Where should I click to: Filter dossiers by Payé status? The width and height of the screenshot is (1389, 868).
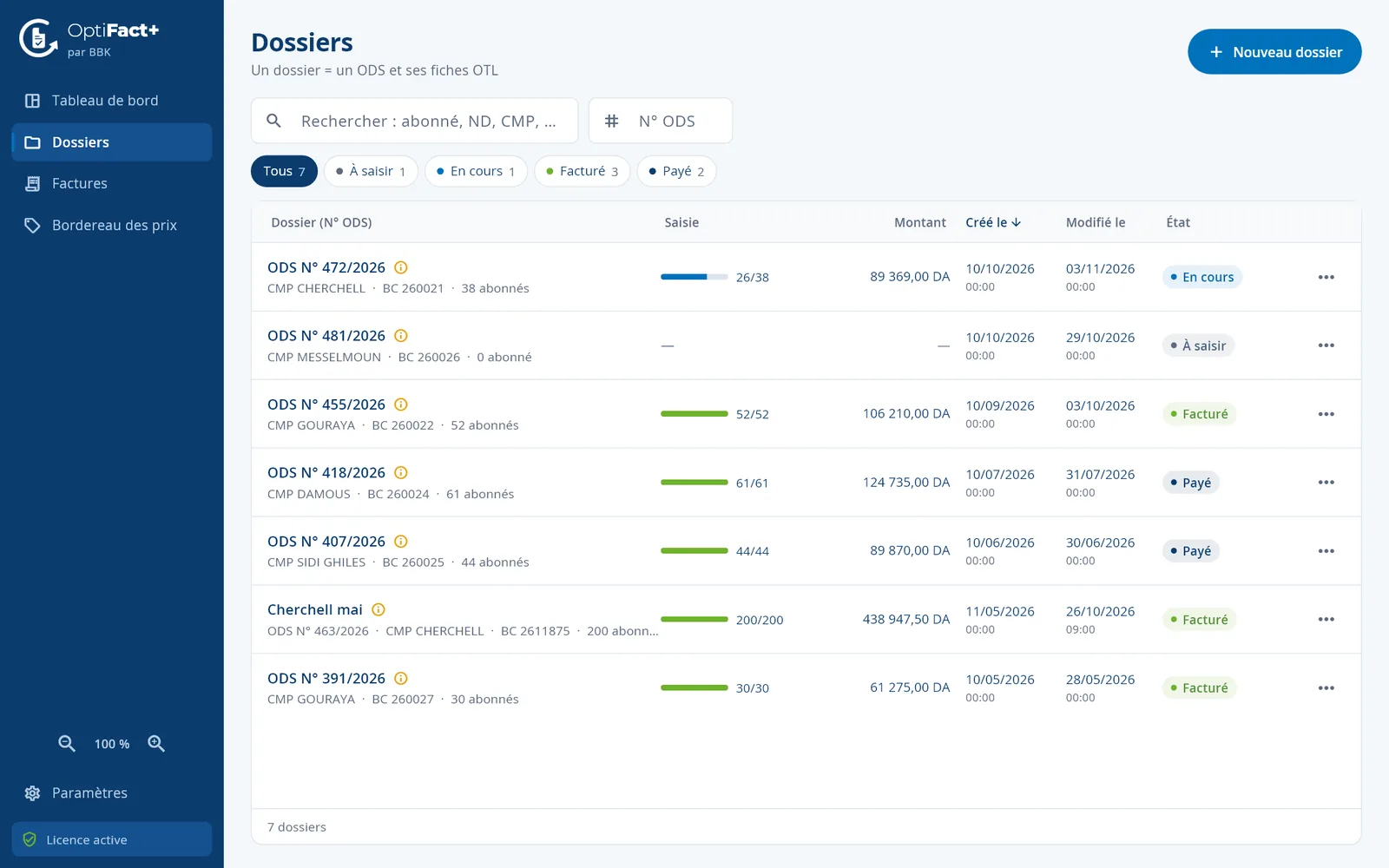(676, 171)
